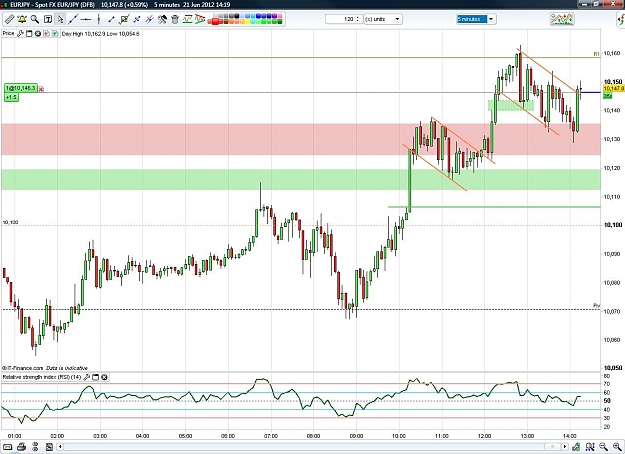The height and width of the screenshot is (454, 625).
Task: Click the left scroll arrow of the chart scrollbar
Action: [60, 447]
